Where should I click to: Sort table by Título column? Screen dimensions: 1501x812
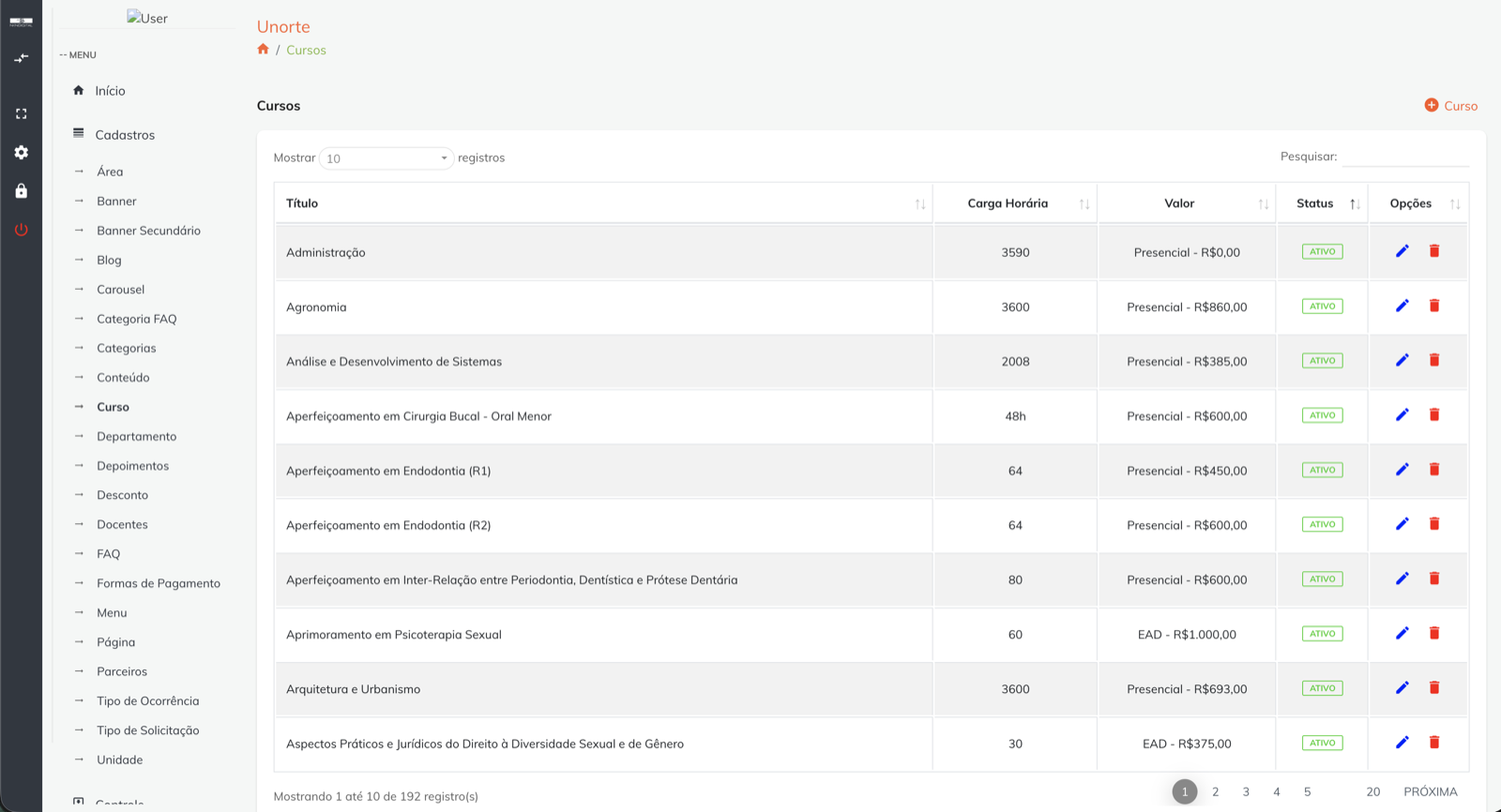[603, 203]
